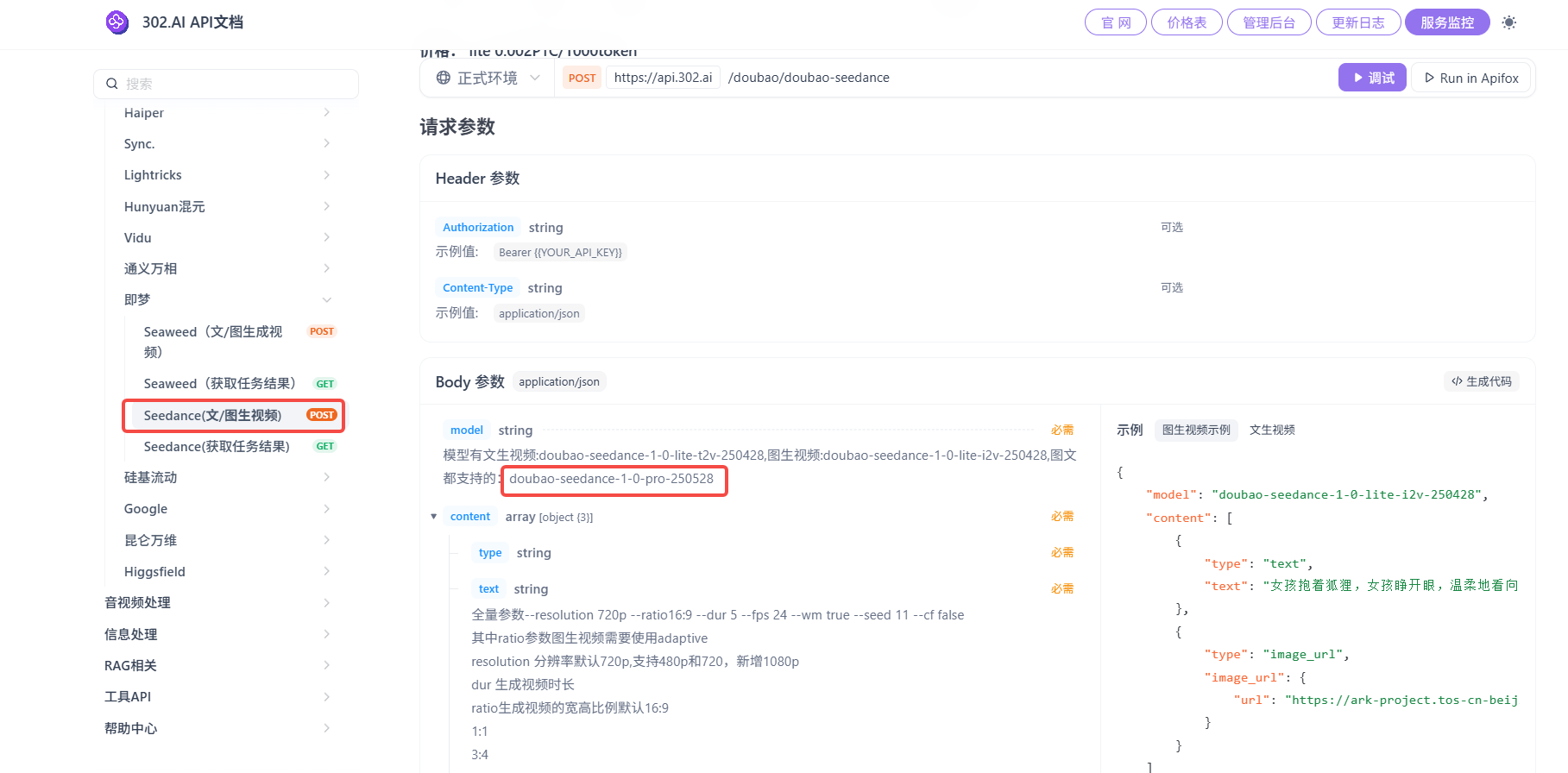The width and height of the screenshot is (1568, 773).
Task: Click the 生成代码 code icon button
Action: click(1481, 381)
